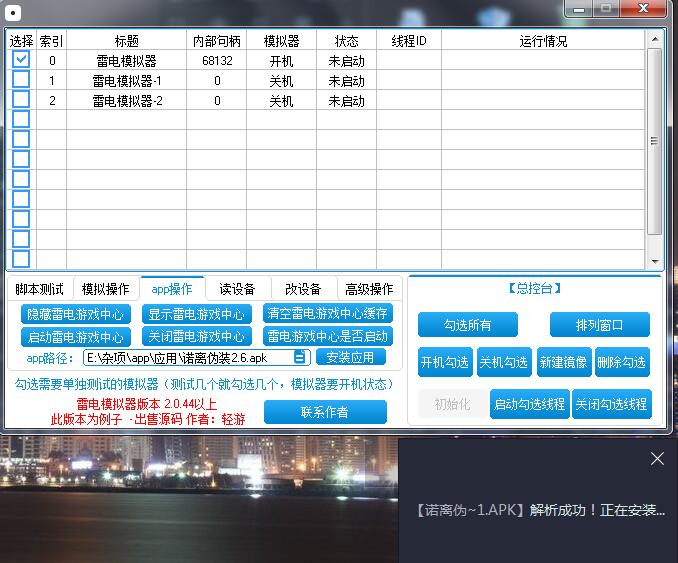The height and width of the screenshot is (563, 678).
Task: Click the 安装应用 button
Action: (x=350, y=357)
